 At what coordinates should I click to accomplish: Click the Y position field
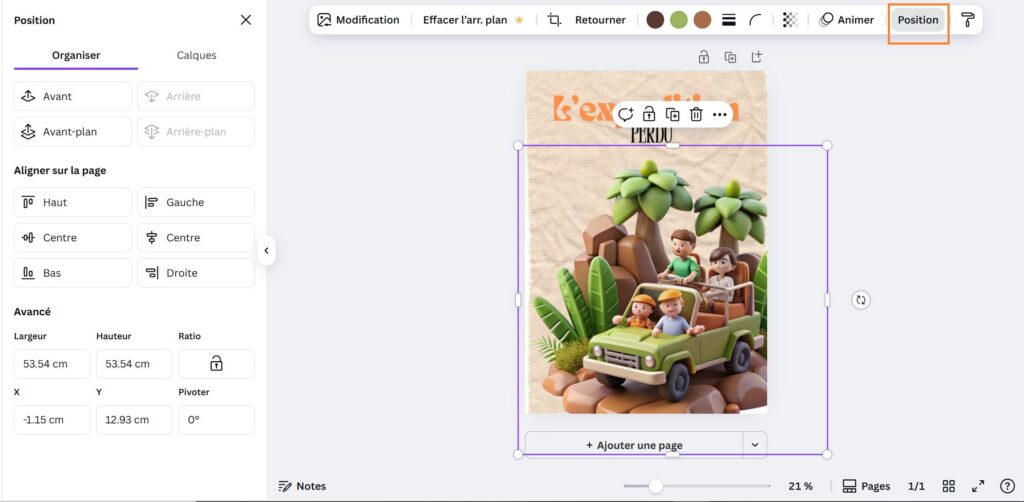[x=135, y=420]
